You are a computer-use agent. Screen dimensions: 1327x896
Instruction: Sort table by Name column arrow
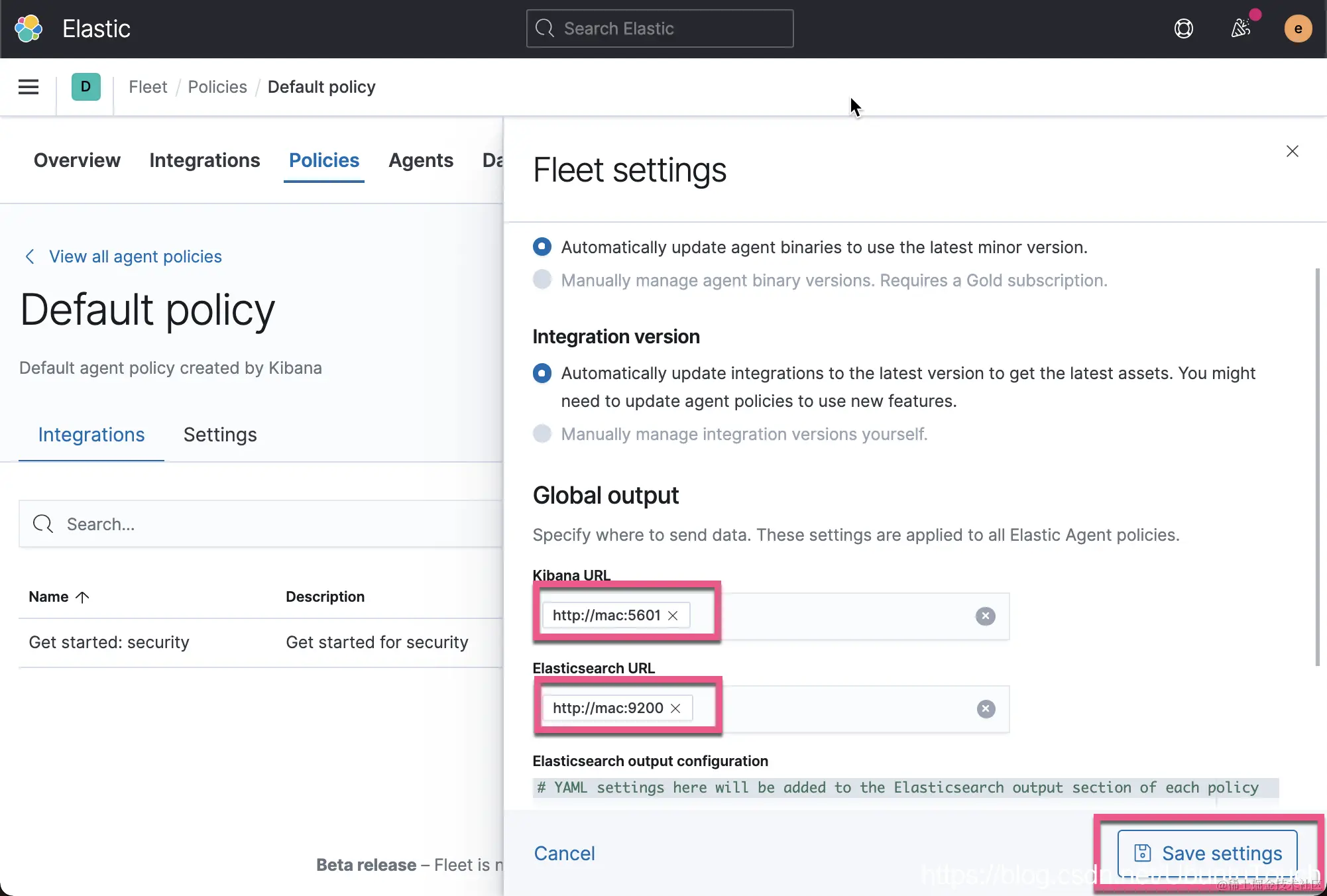click(x=82, y=597)
